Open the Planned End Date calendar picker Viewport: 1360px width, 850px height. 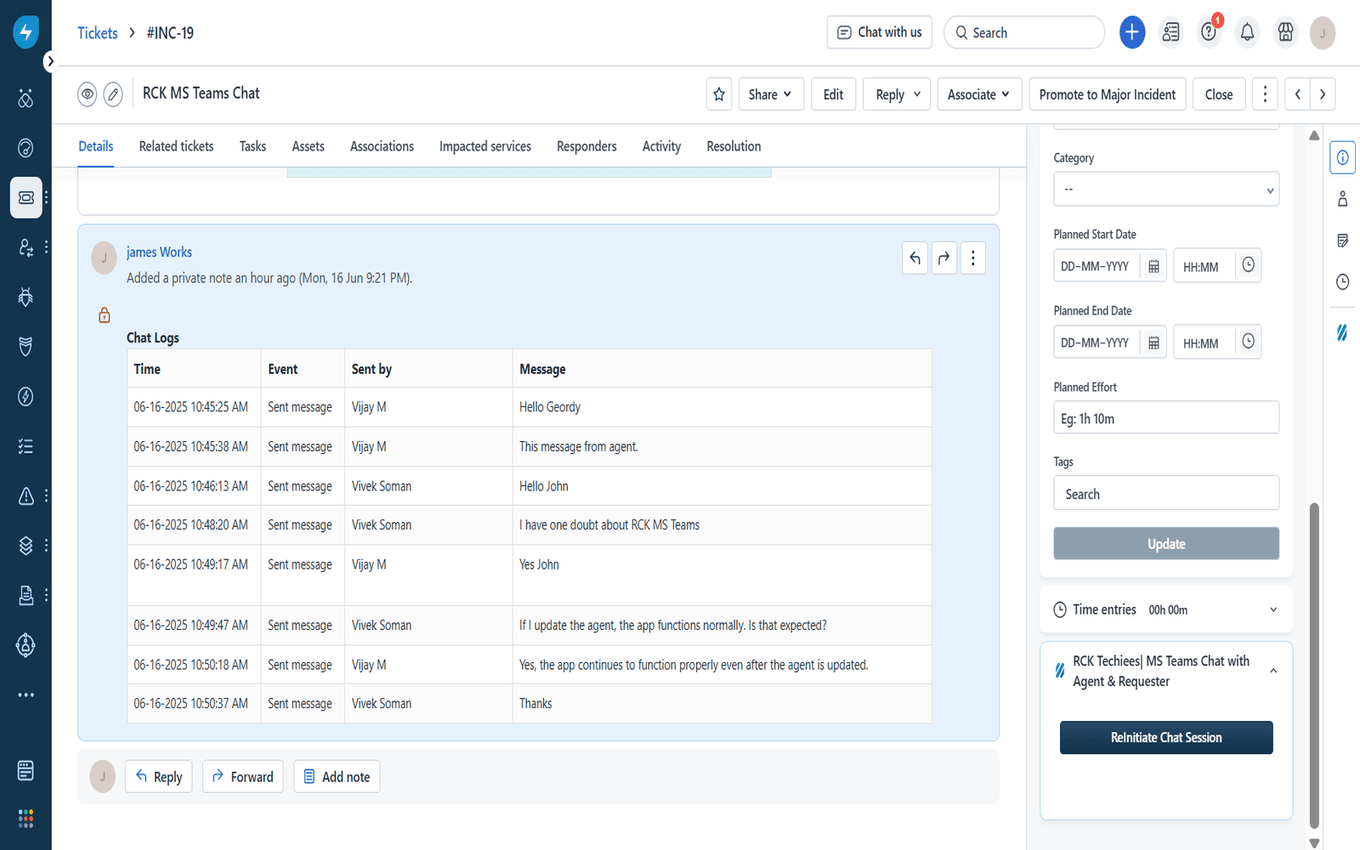click(x=1153, y=342)
